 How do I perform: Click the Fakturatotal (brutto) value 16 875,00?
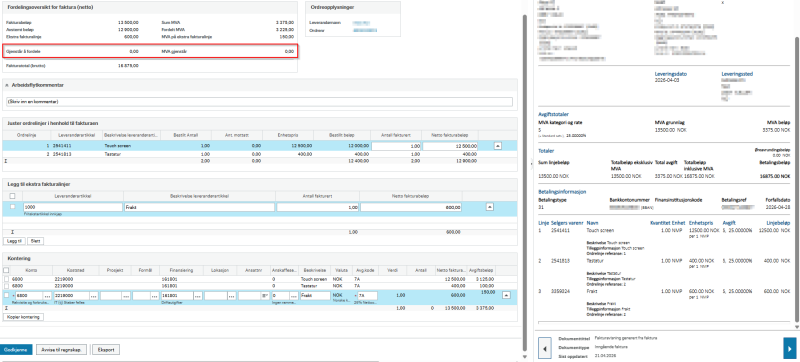point(128,66)
